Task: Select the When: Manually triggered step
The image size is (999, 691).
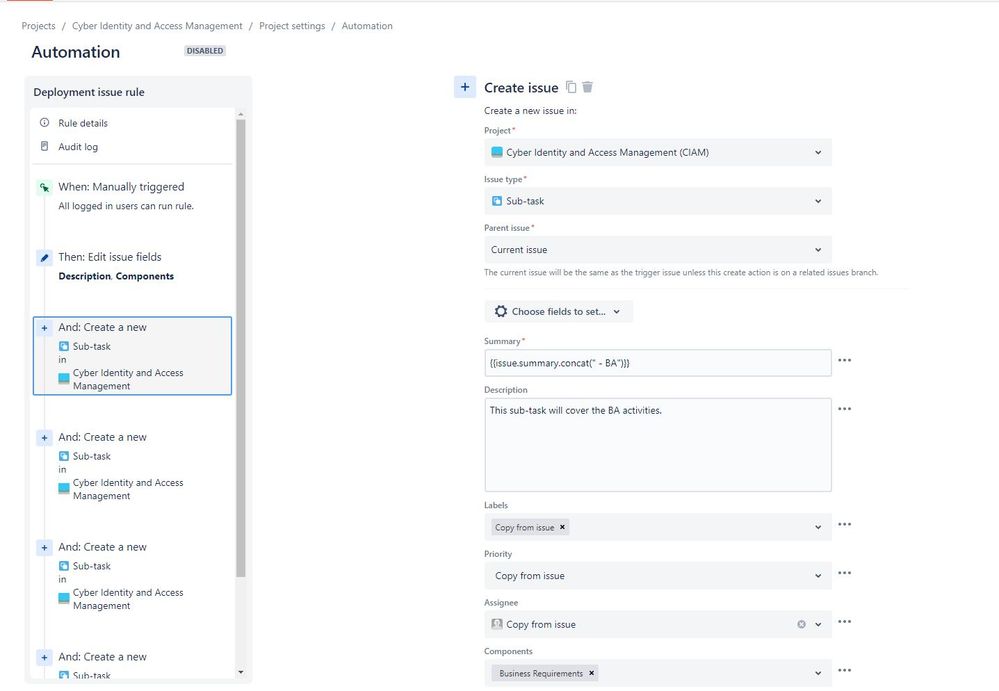Action: tap(133, 196)
